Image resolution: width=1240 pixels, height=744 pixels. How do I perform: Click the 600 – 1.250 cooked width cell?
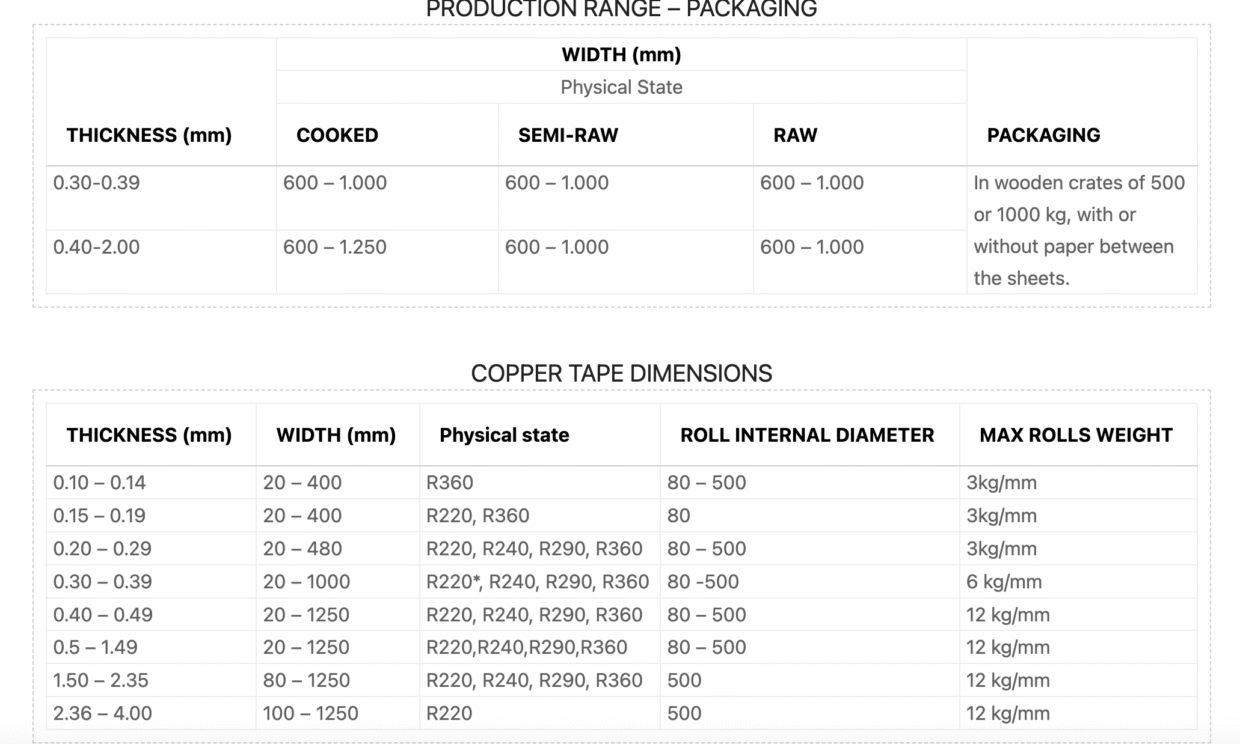click(335, 247)
